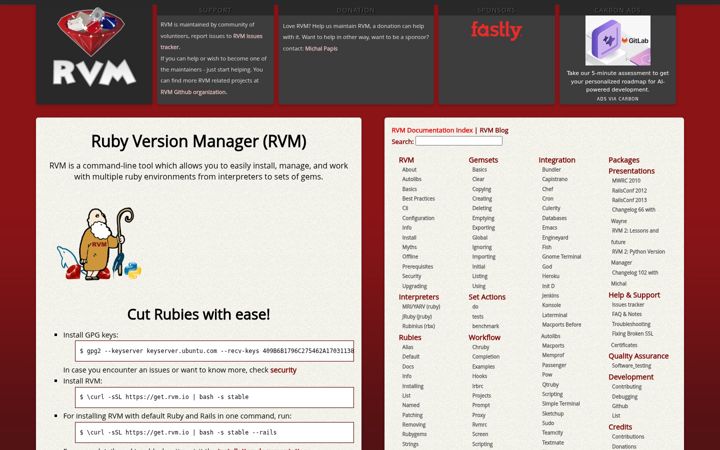
Task: Open the 'Software_testing' Quality Assurance link
Action: [x=631, y=366]
